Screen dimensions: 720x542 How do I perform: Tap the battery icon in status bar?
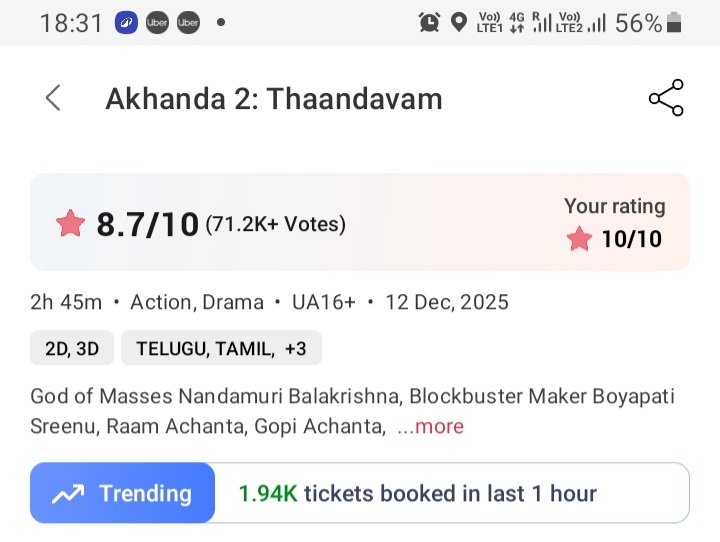tap(676, 22)
